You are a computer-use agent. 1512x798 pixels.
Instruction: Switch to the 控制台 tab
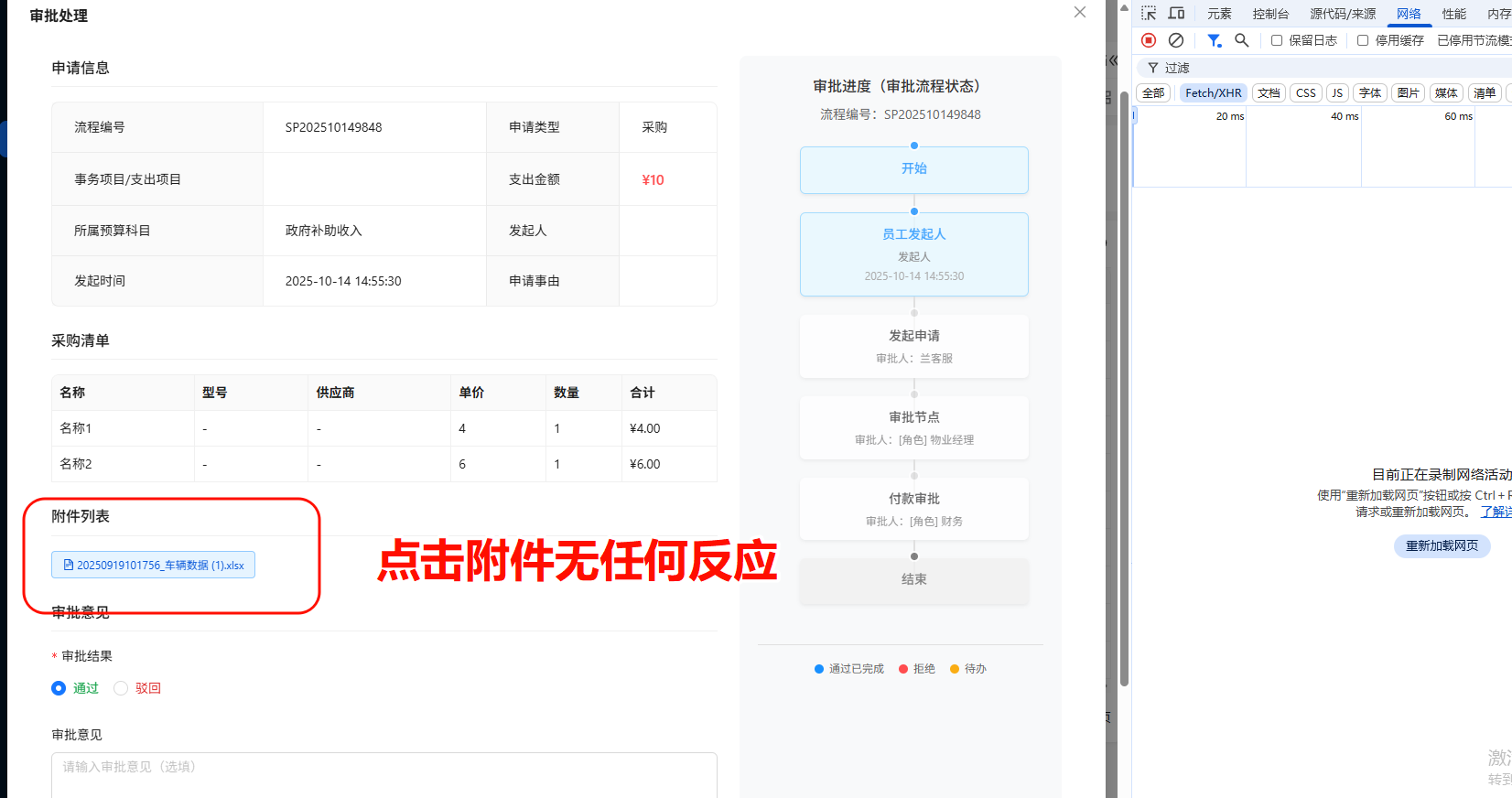click(x=1270, y=14)
